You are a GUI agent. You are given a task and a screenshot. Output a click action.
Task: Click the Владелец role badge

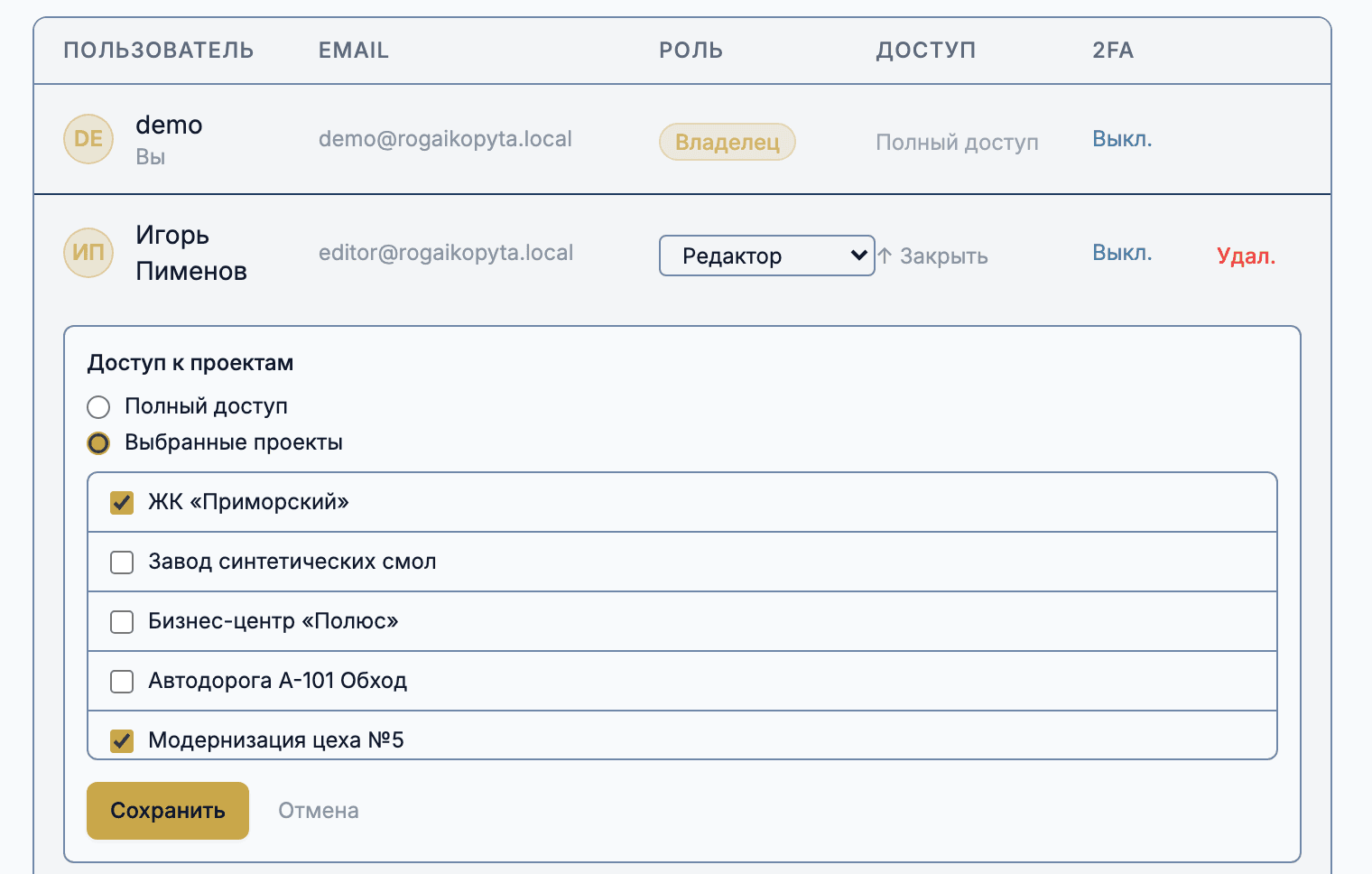click(728, 142)
